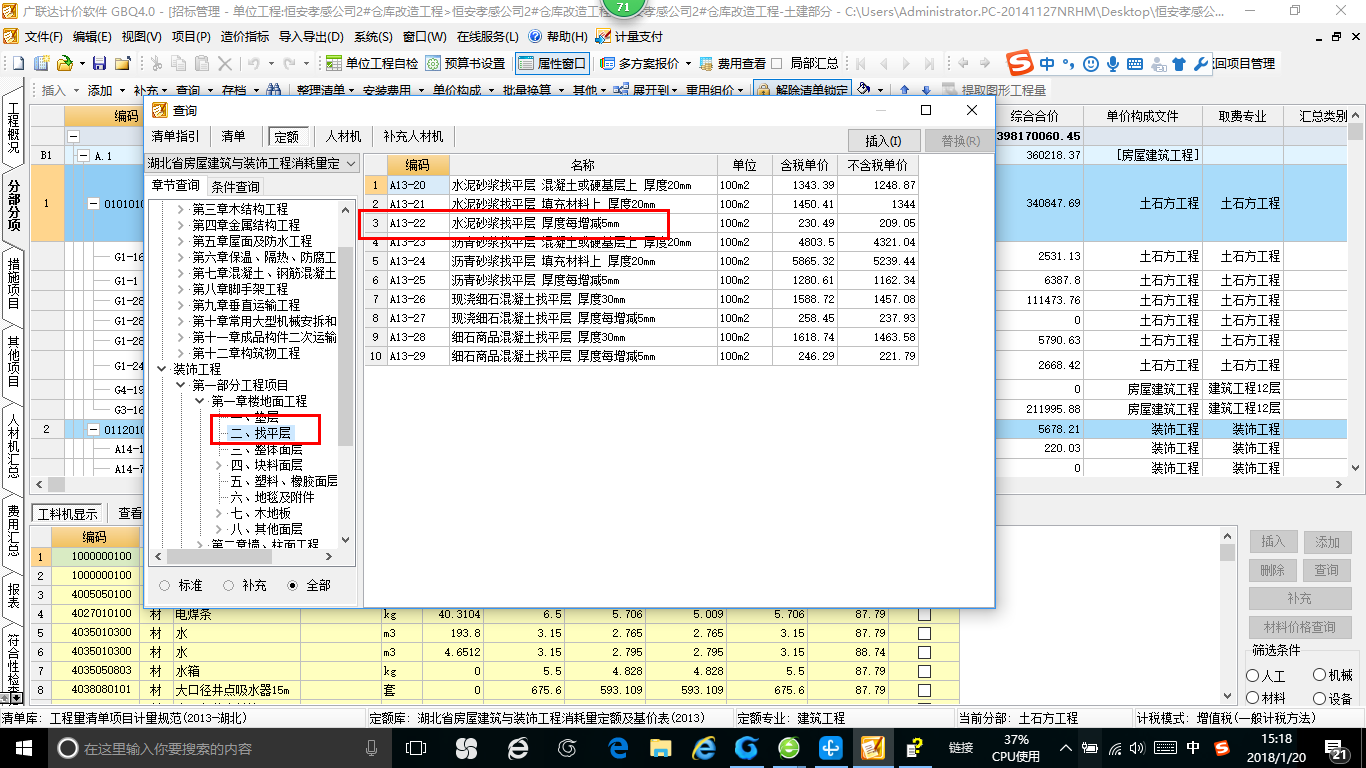The image size is (1366, 768).
Task: Toggle 局部汇总 checkbox
Action: tap(777, 63)
